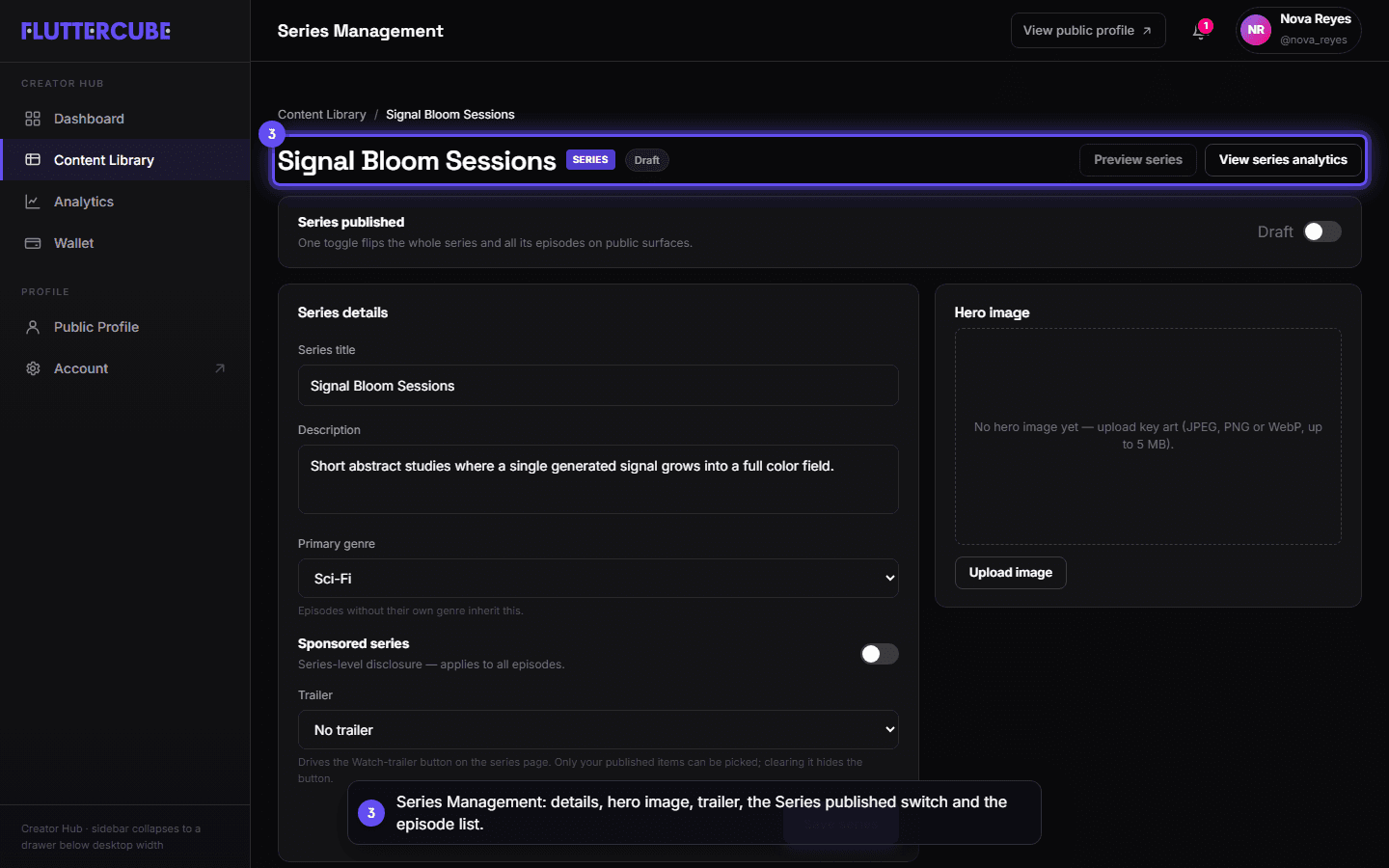This screenshot has width=1389, height=868.
Task: Click the Account gear icon
Action: coord(33,368)
